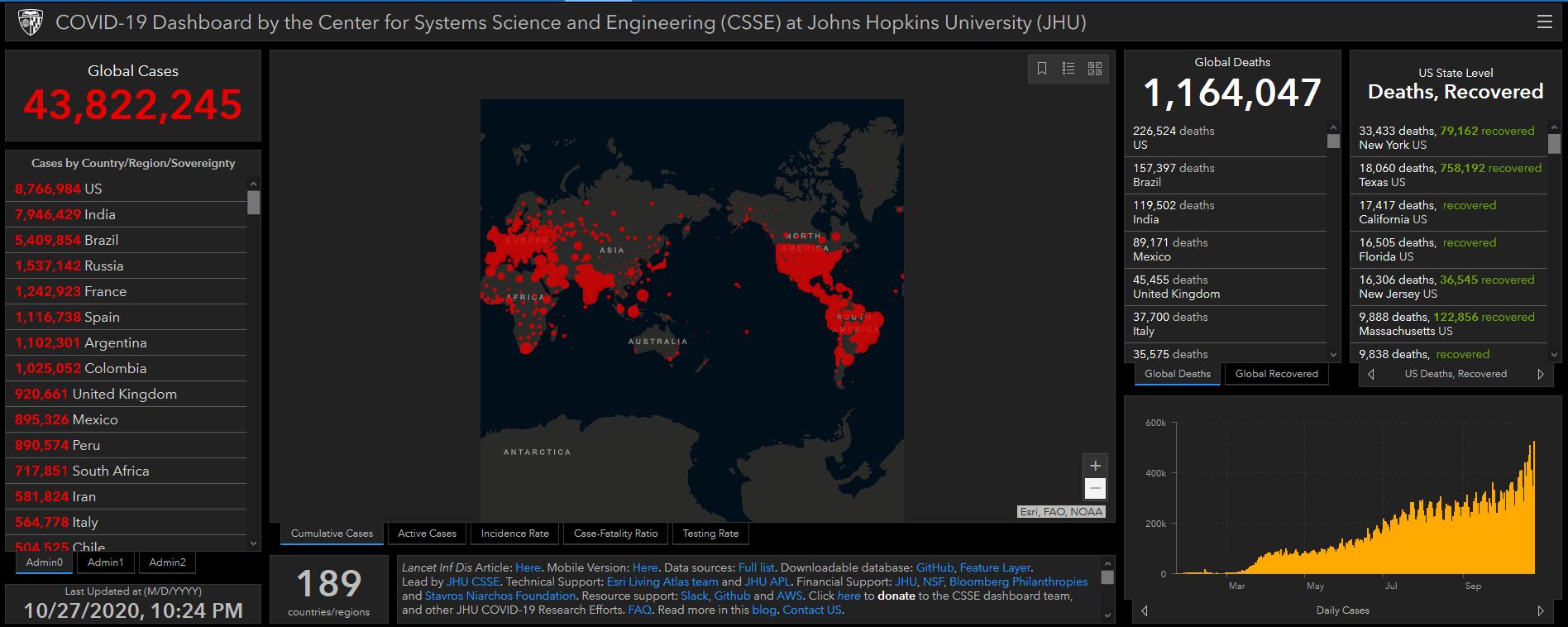This screenshot has height=627, width=1568.
Task: Switch to Cumulative Cases map tab
Action: [x=332, y=534]
